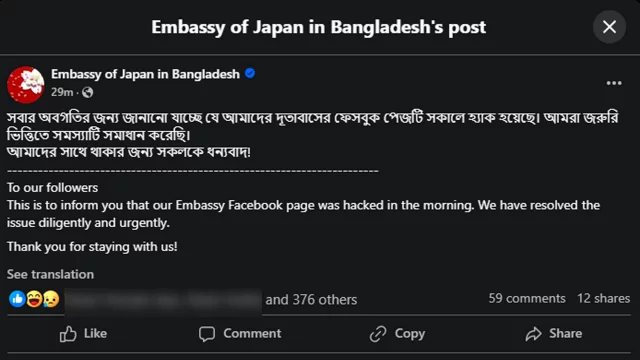Image resolution: width=640 pixels, height=360 pixels.
Task: View the 59 comments
Action: pos(527,298)
